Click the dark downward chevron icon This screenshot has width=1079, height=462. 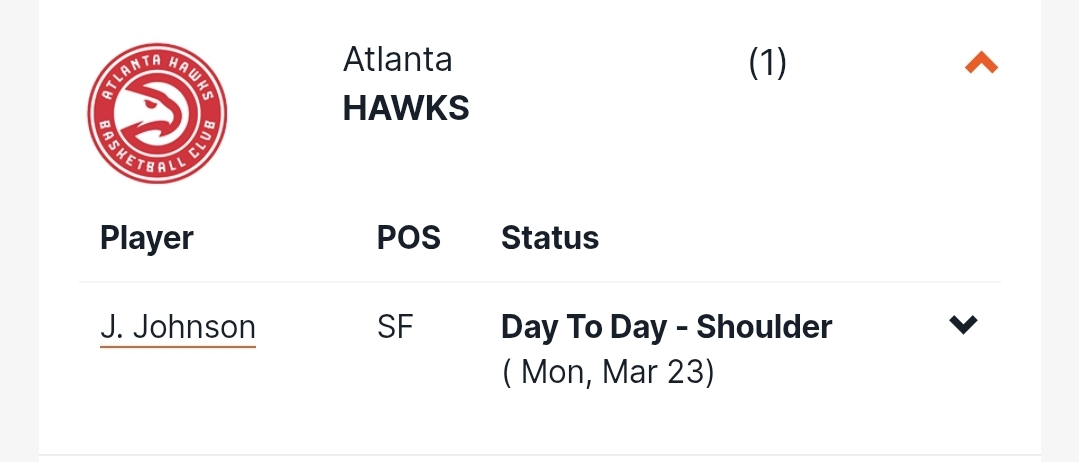point(963,324)
